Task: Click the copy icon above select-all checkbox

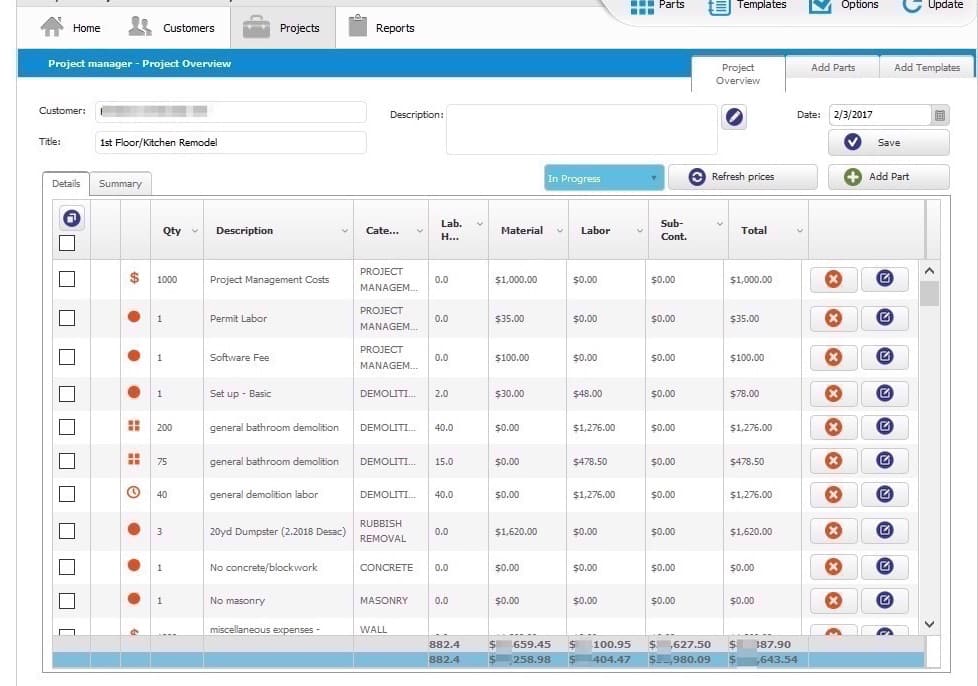Action: (x=72, y=218)
